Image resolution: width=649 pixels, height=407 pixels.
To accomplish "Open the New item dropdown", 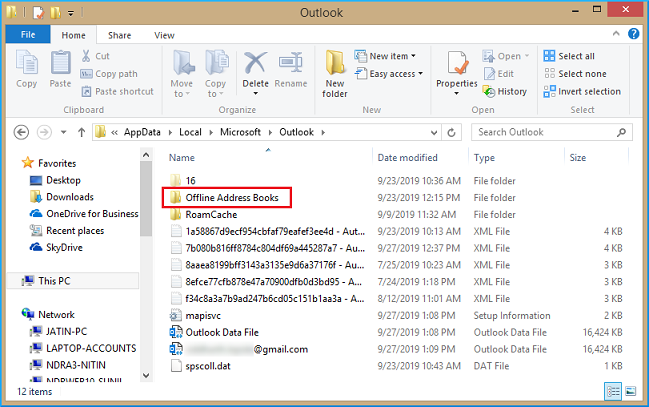I will coord(385,56).
